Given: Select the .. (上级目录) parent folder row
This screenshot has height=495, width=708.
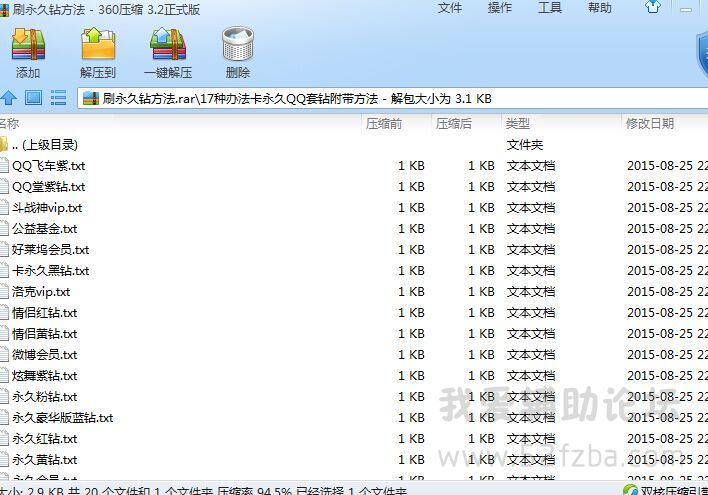Looking at the screenshot, I should coord(354,145).
